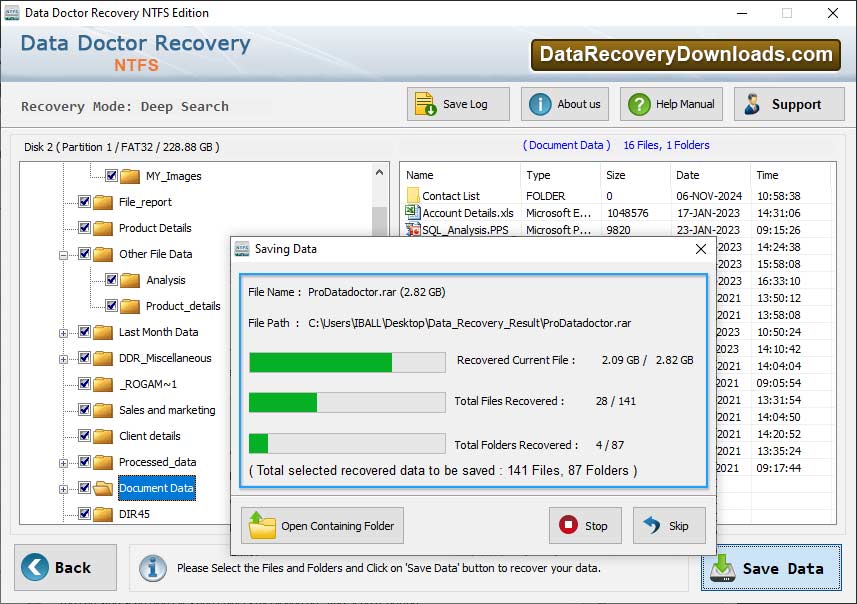Uncheck the Sales and marketing checkbox
The image size is (857, 604).
click(x=84, y=409)
